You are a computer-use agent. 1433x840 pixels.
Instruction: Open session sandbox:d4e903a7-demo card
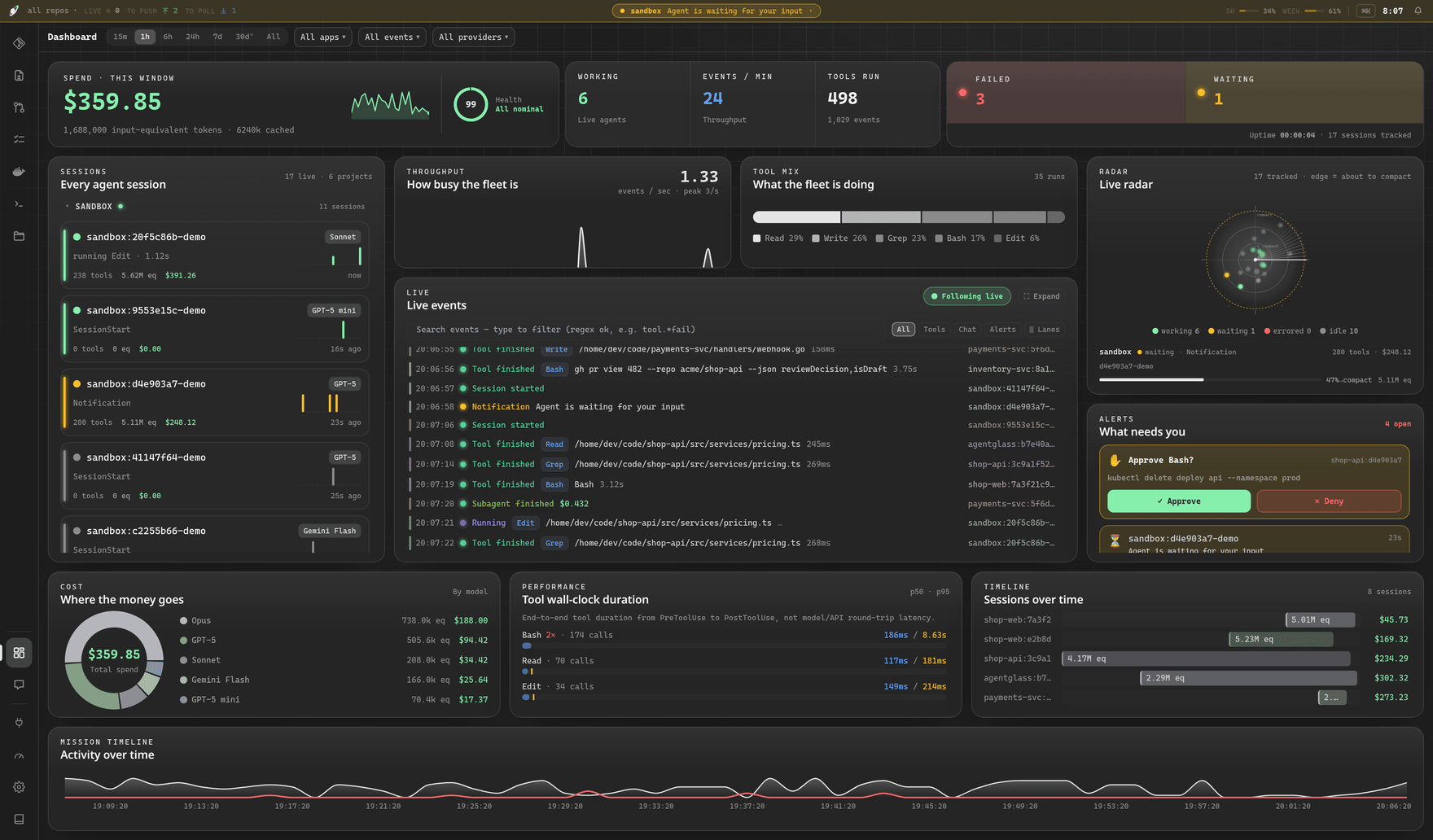pos(215,403)
